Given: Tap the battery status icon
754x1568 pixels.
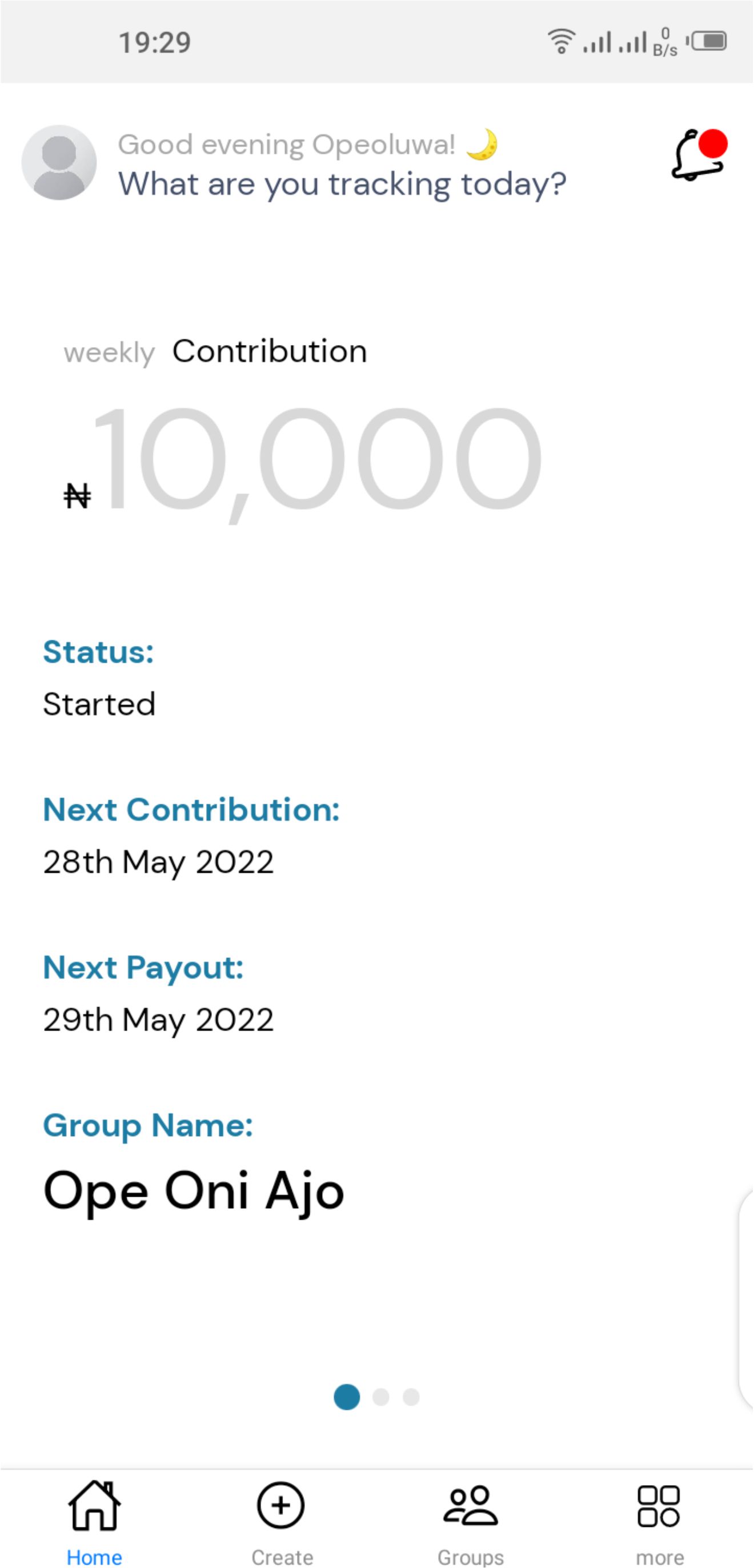Looking at the screenshot, I should tap(708, 41).
